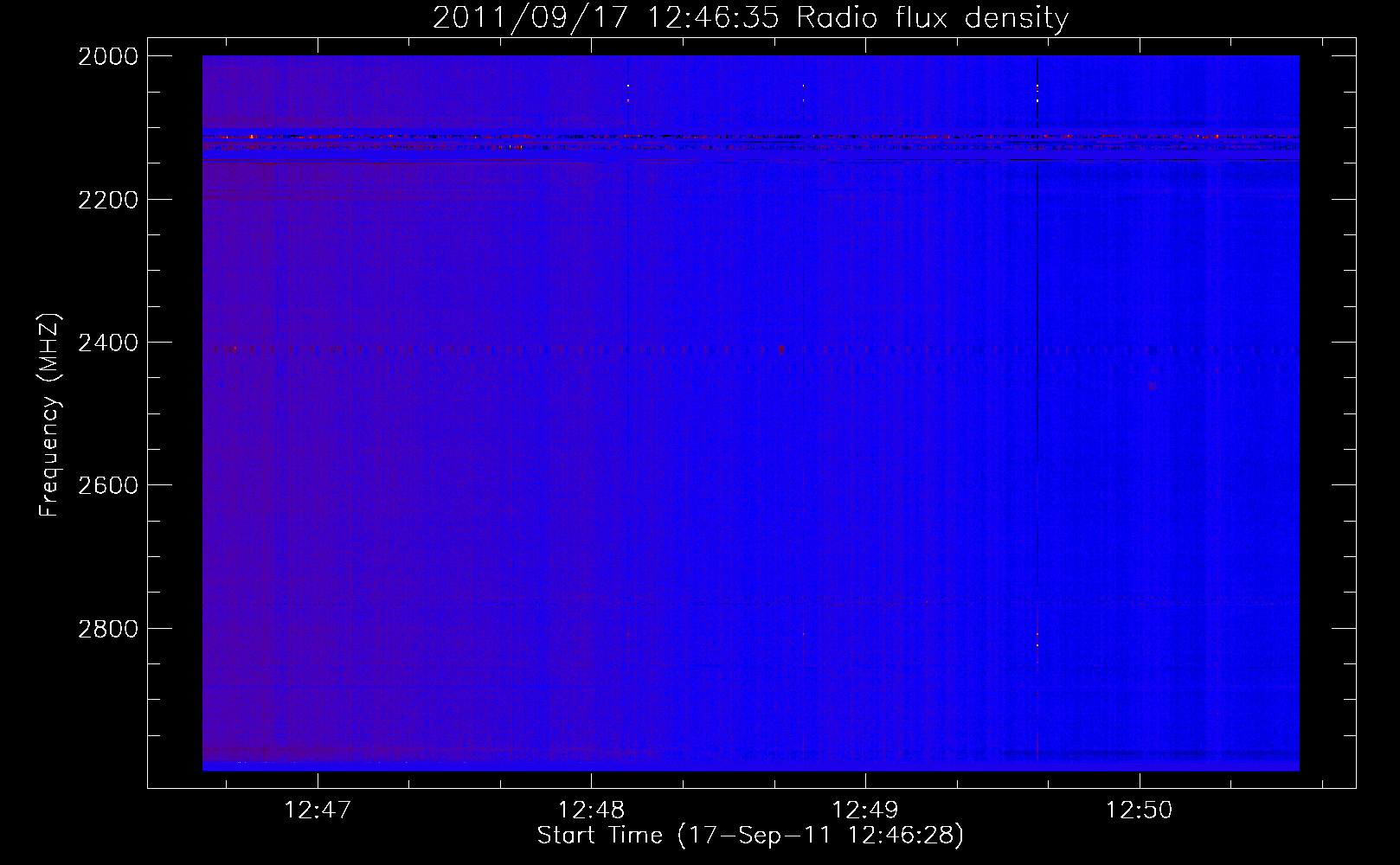This screenshot has height=865, width=1400.
Task: Select the 2400 frequency axis label
Action: [108, 343]
